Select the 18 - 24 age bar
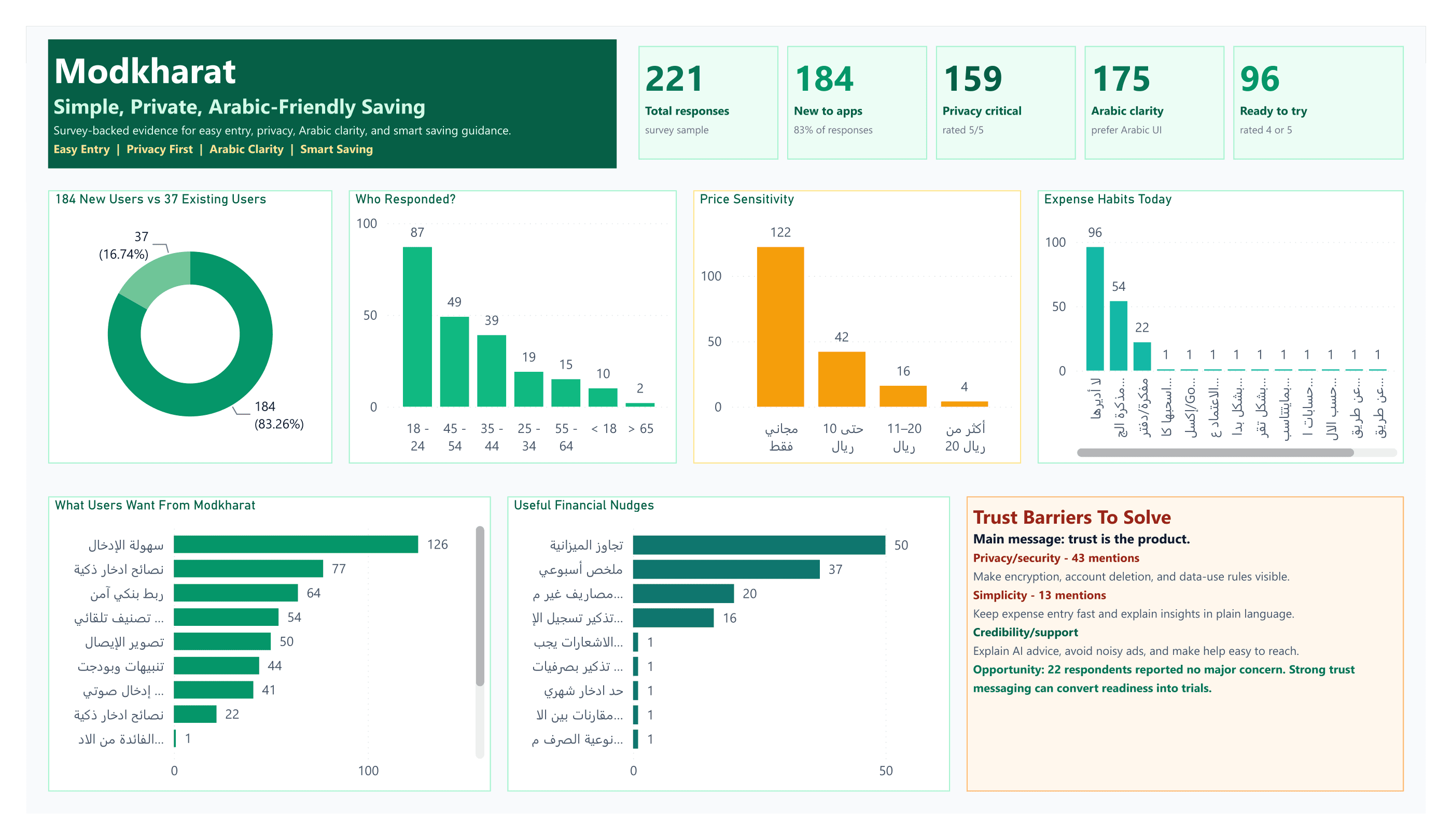The height and width of the screenshot is (840, 1452). click(x=417, y=327)
